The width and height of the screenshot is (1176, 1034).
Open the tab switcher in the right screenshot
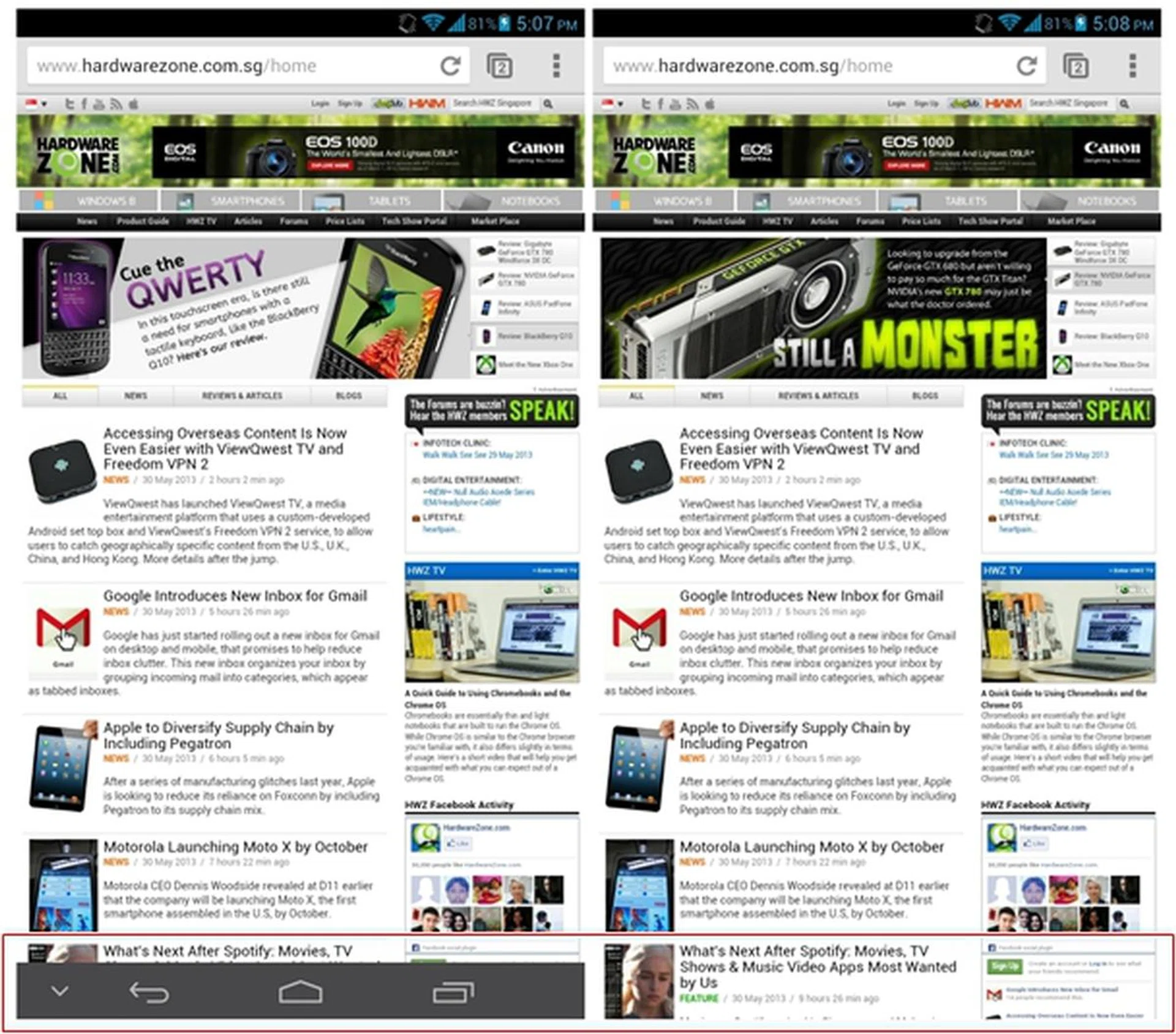[x=1076, y=66]
